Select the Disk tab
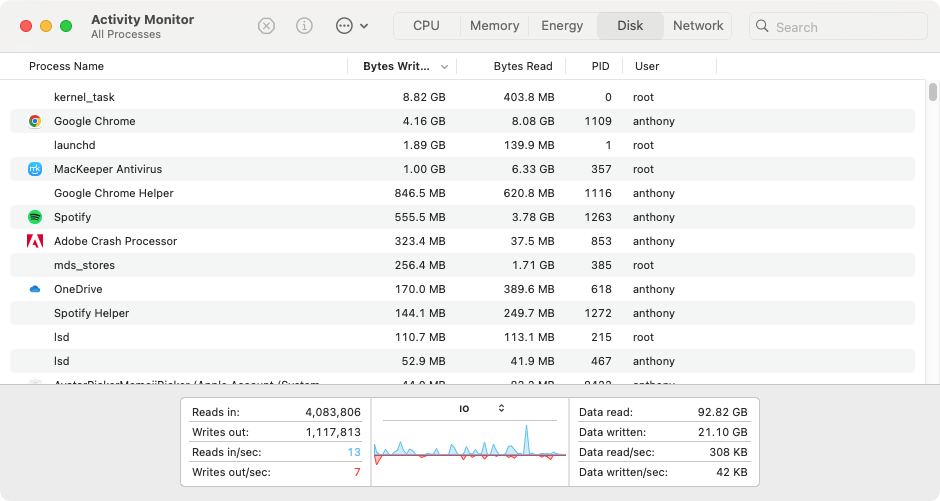Screen dimensions: 940x501 click(630, 26)
